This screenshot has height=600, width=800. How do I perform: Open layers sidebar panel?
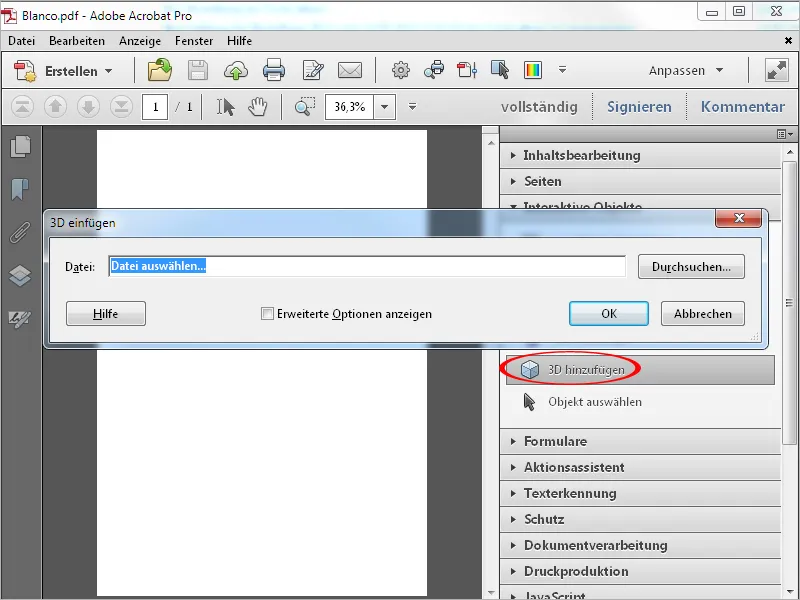(20, 276)
